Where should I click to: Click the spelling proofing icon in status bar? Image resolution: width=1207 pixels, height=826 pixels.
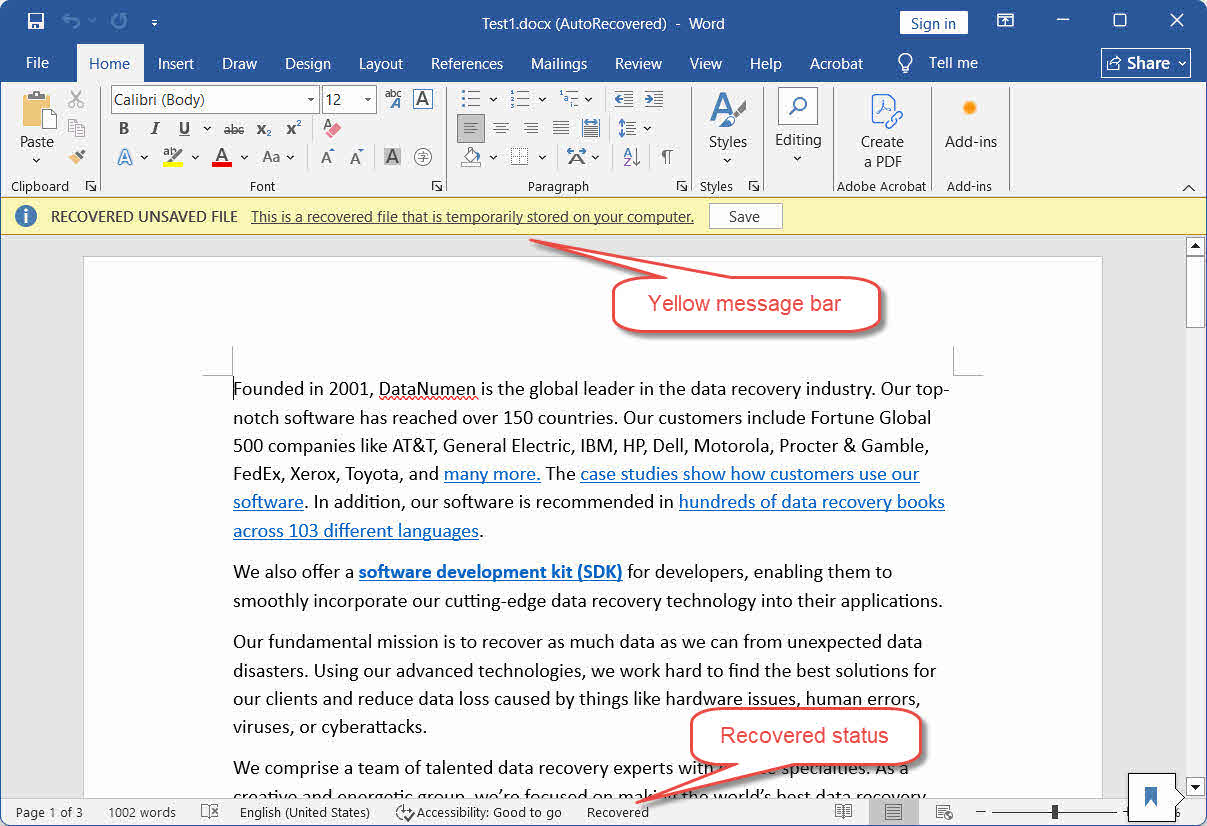(209, 812)
